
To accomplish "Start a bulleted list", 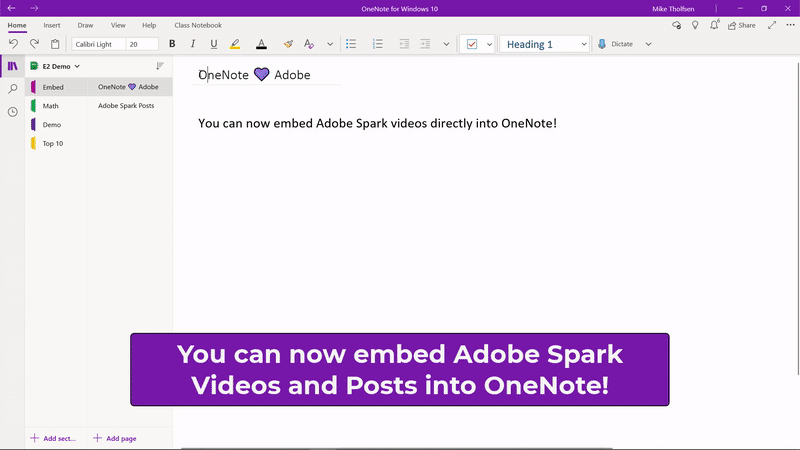I will coord(351,44).
